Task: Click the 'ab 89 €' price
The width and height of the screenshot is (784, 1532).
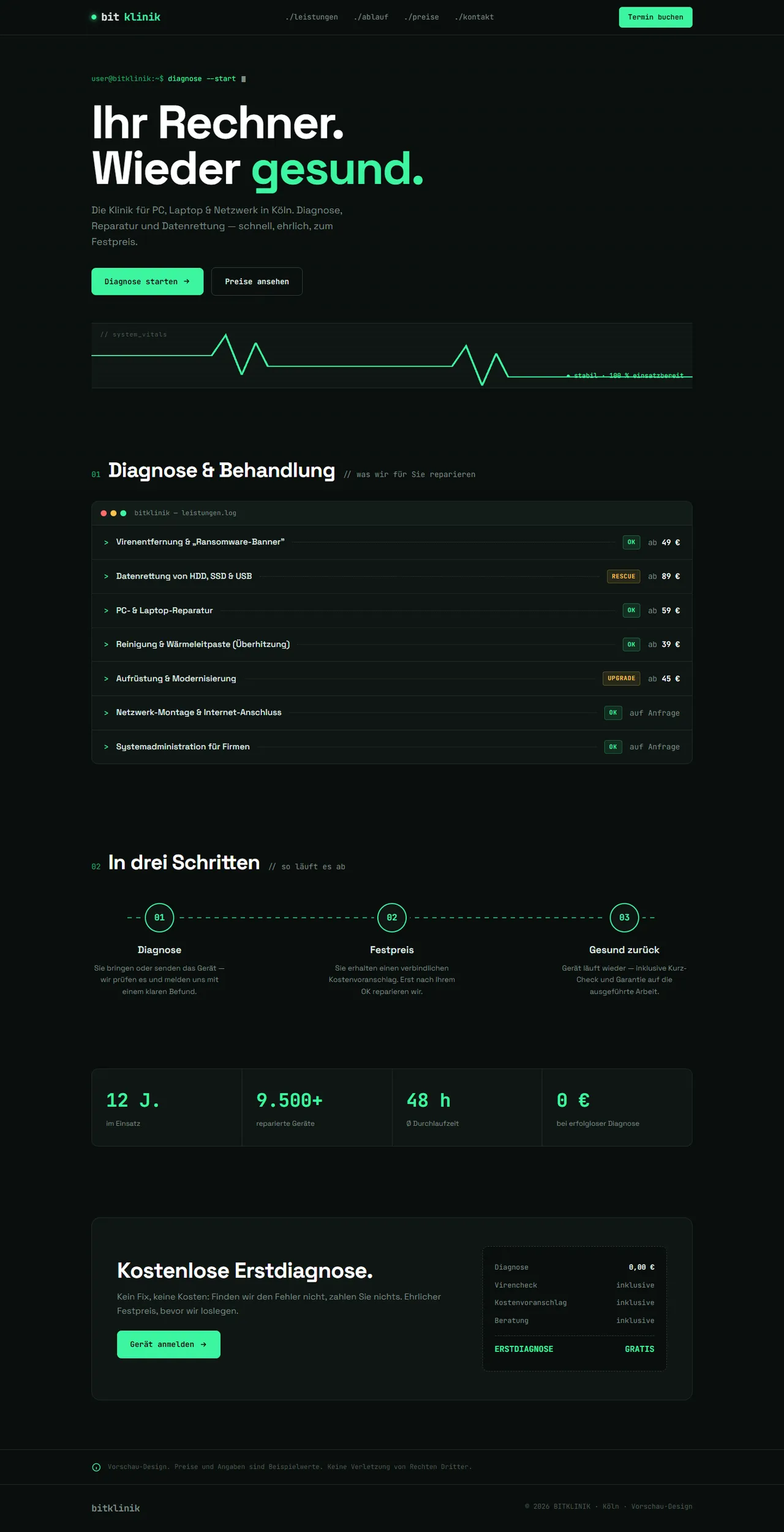Action: [x=664, y=576]
